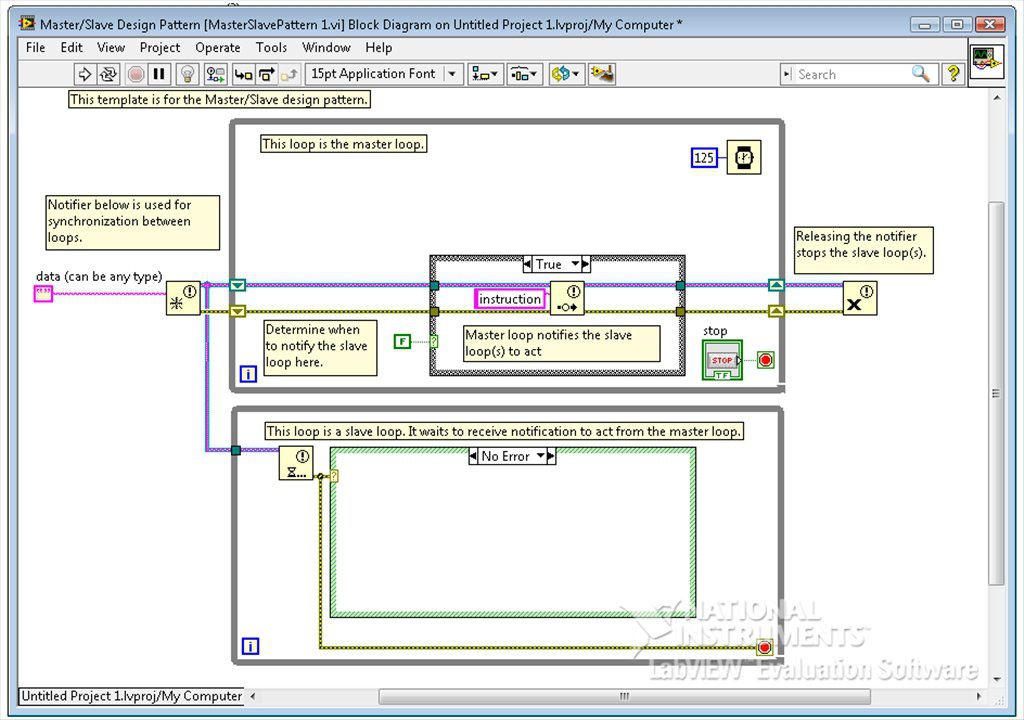The image size is (1024, 720).
Task: Click Step Out button
Action: pos(289,74)
